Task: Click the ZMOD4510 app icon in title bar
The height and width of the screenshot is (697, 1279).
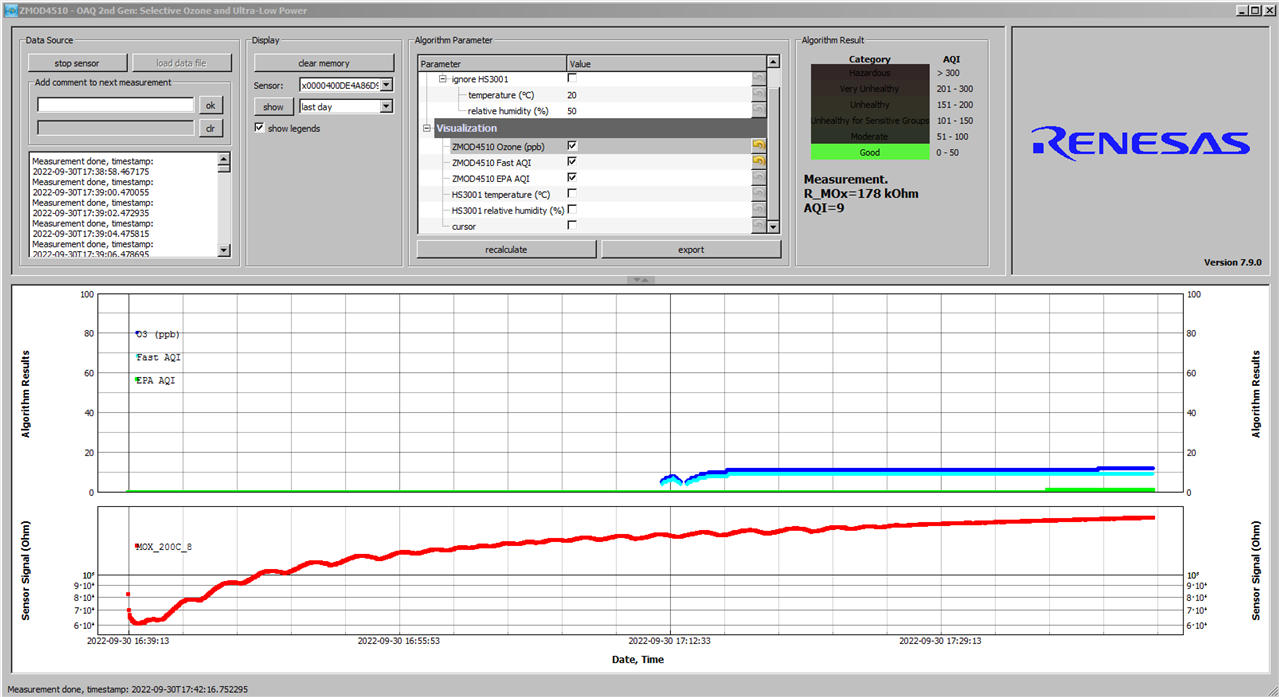Action: coord(10,10)
